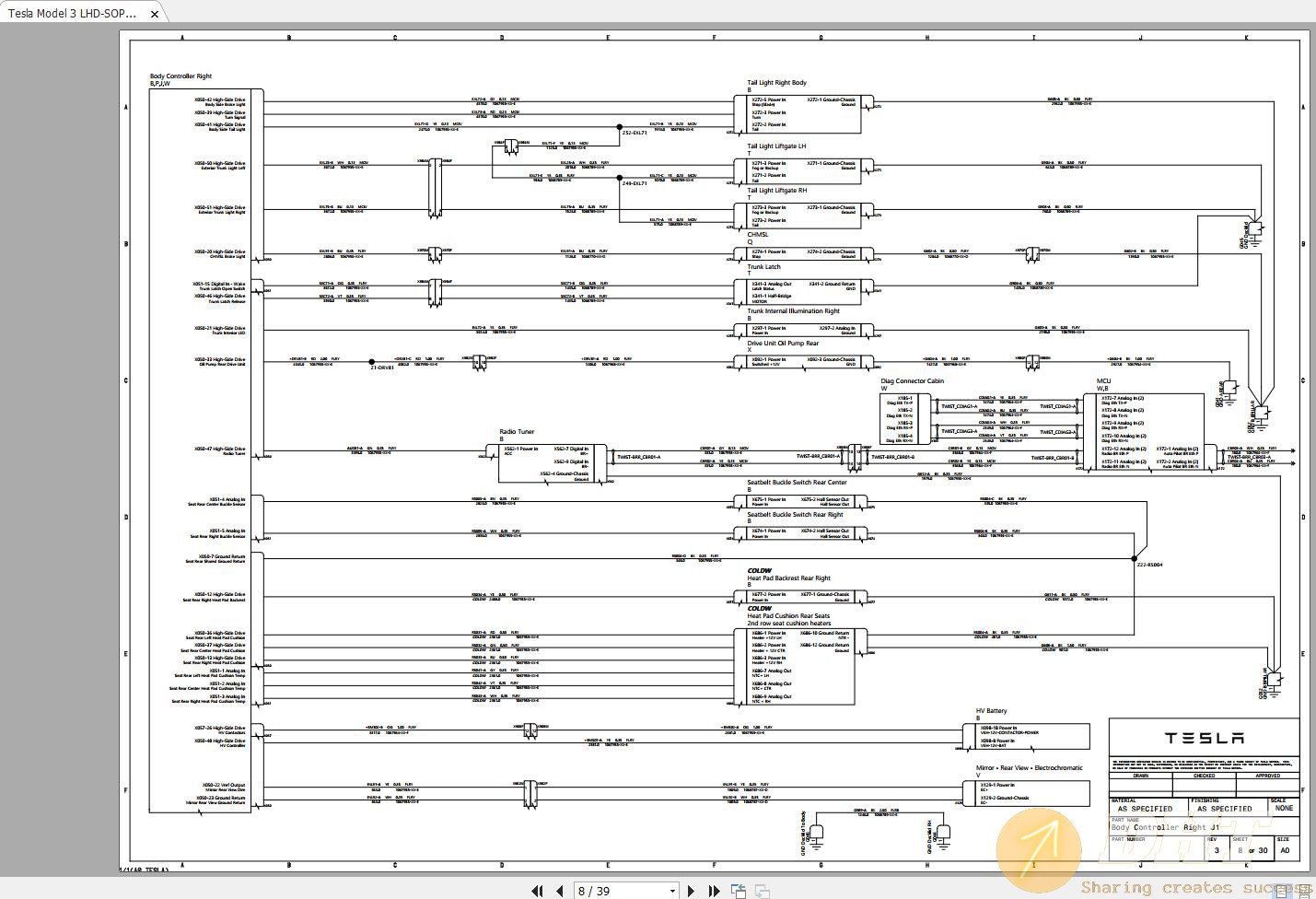The image size is (1316, 899).
Task: Go back to the previous view
Action: pyautogui.click(x=738, y=891)
